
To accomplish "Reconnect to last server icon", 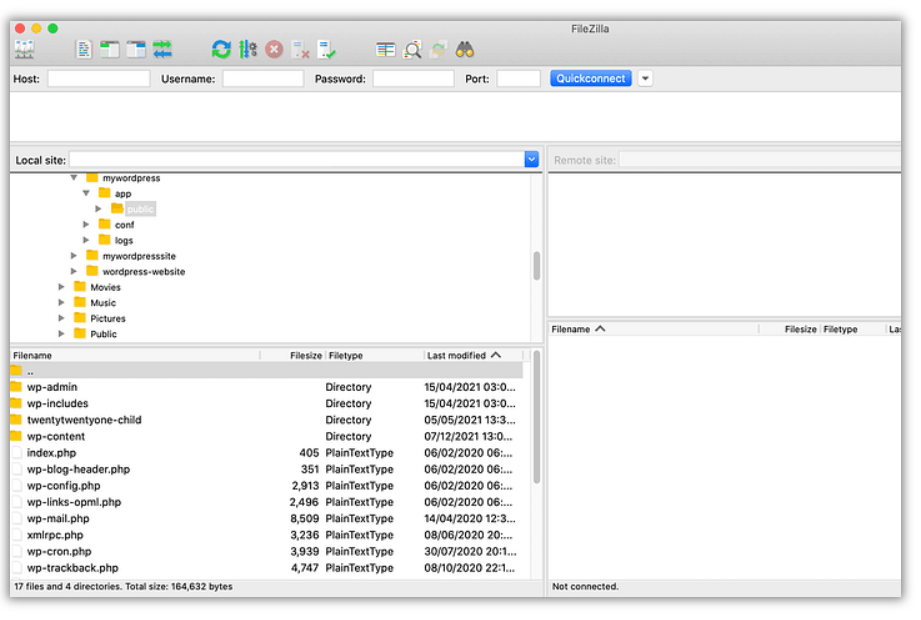I will (327, 49).
